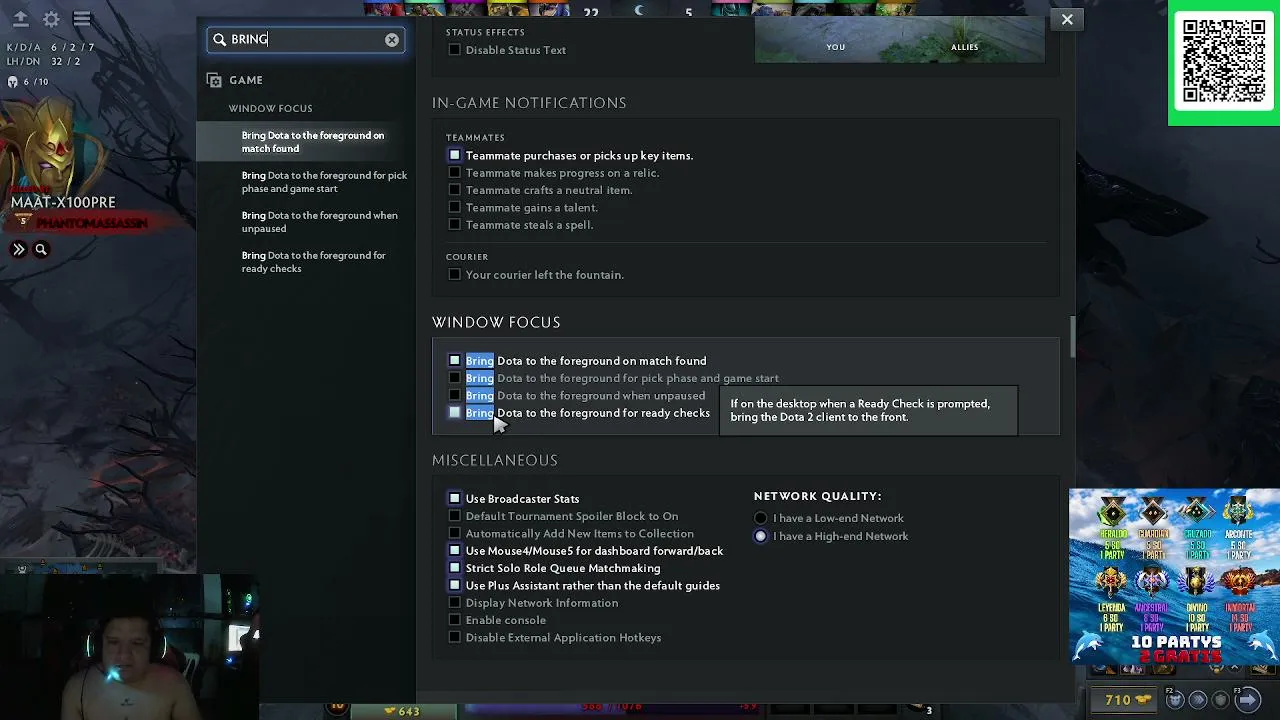Screen dimensions: 1280x720
Task: Open the hamburger menu icon
Action: [x=82, y=19]
